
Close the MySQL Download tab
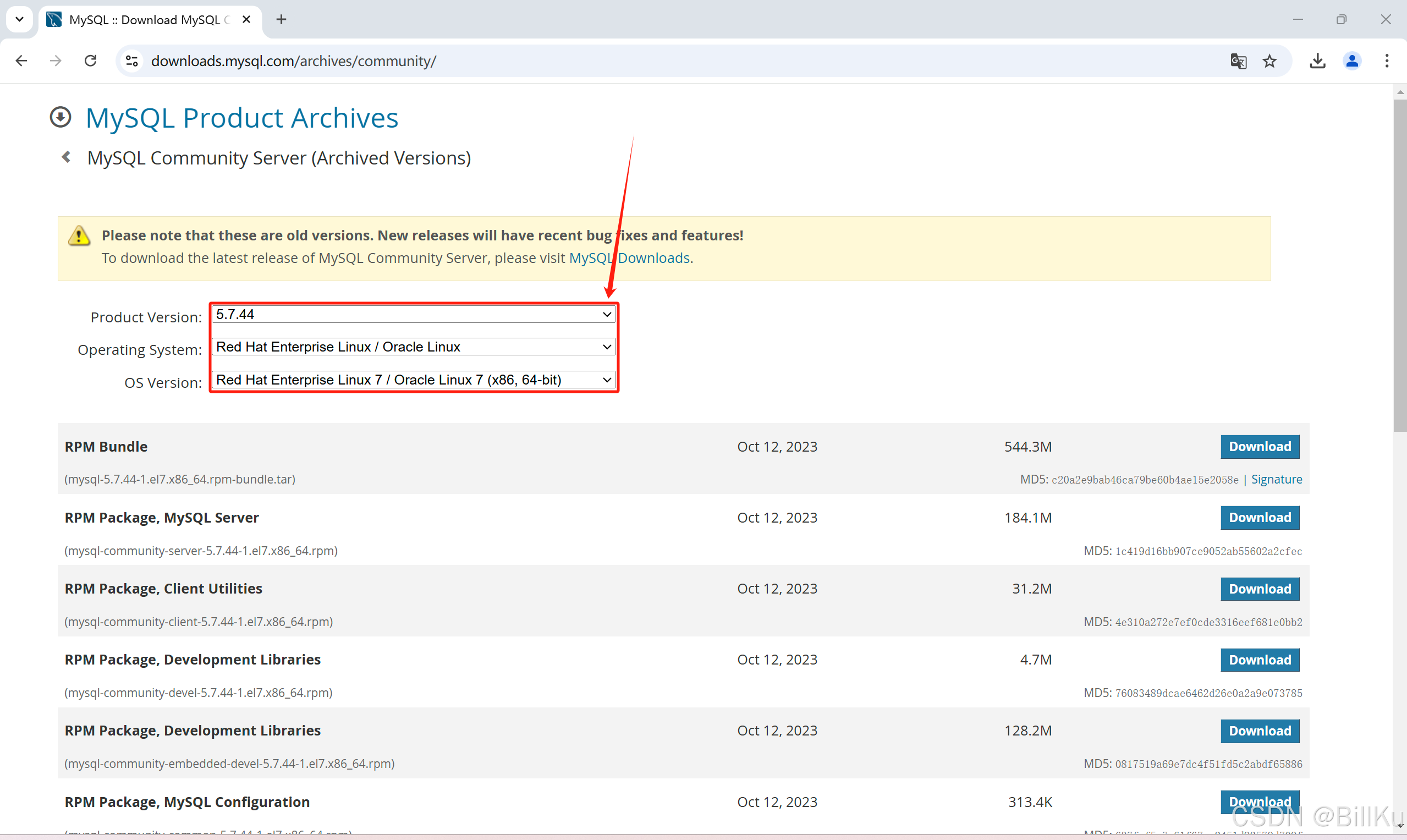pos(246,19)
